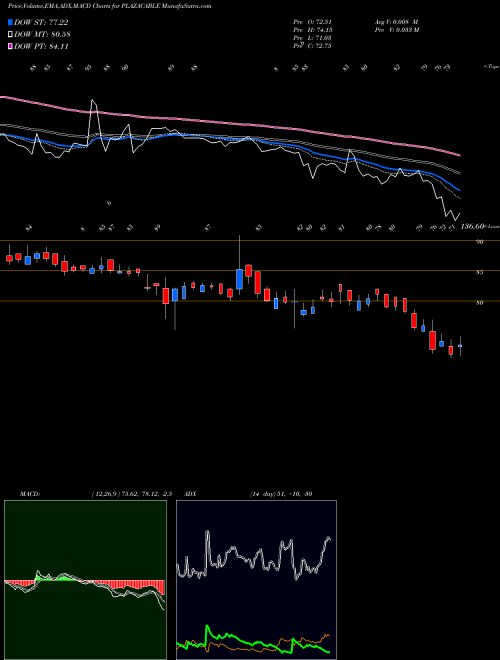The width and height of the screenshot is (500, 660).
Task: Click the 'Pre V: 0.033 M' volume text
Action: (396, 30)
